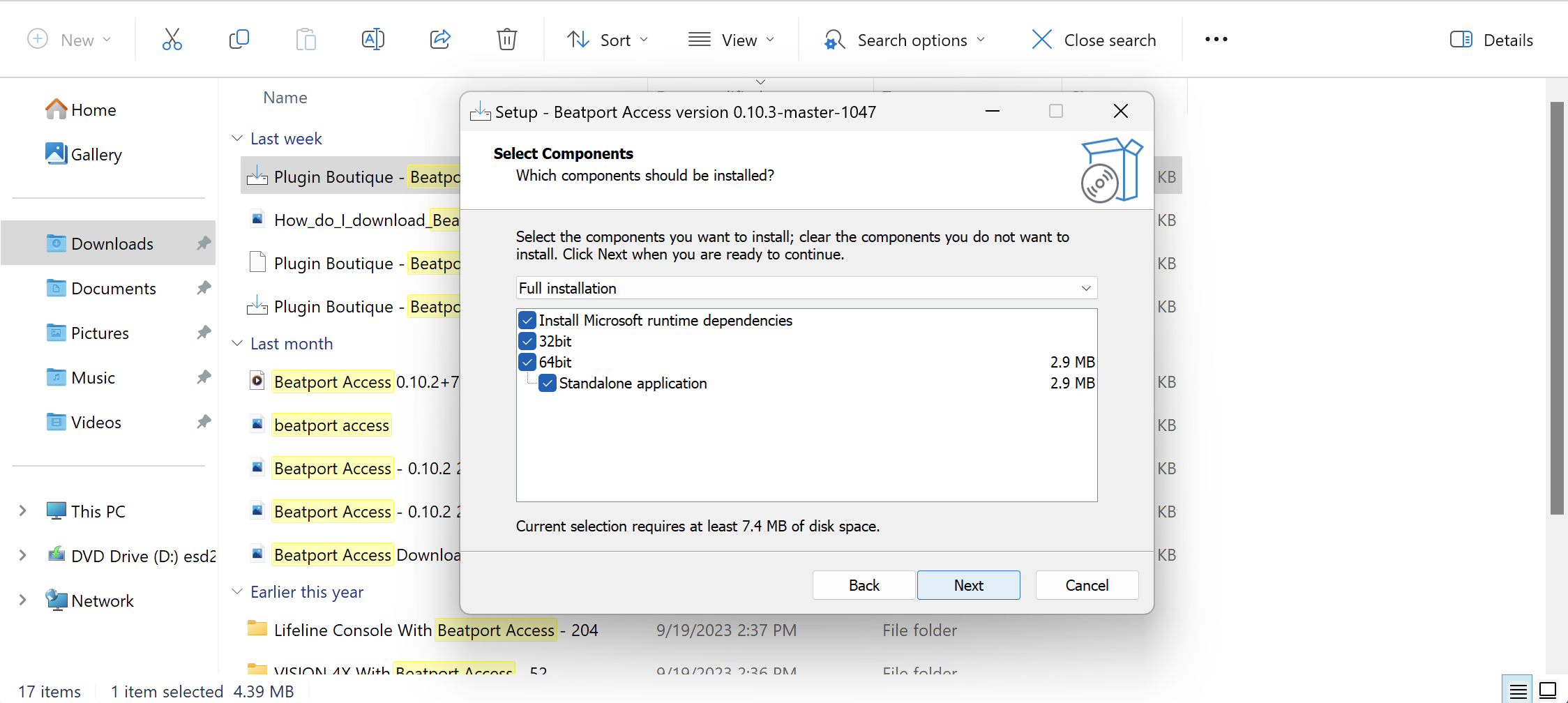
Task: Click the Rename icon in toolbar
Action: [x=373, y=40]
